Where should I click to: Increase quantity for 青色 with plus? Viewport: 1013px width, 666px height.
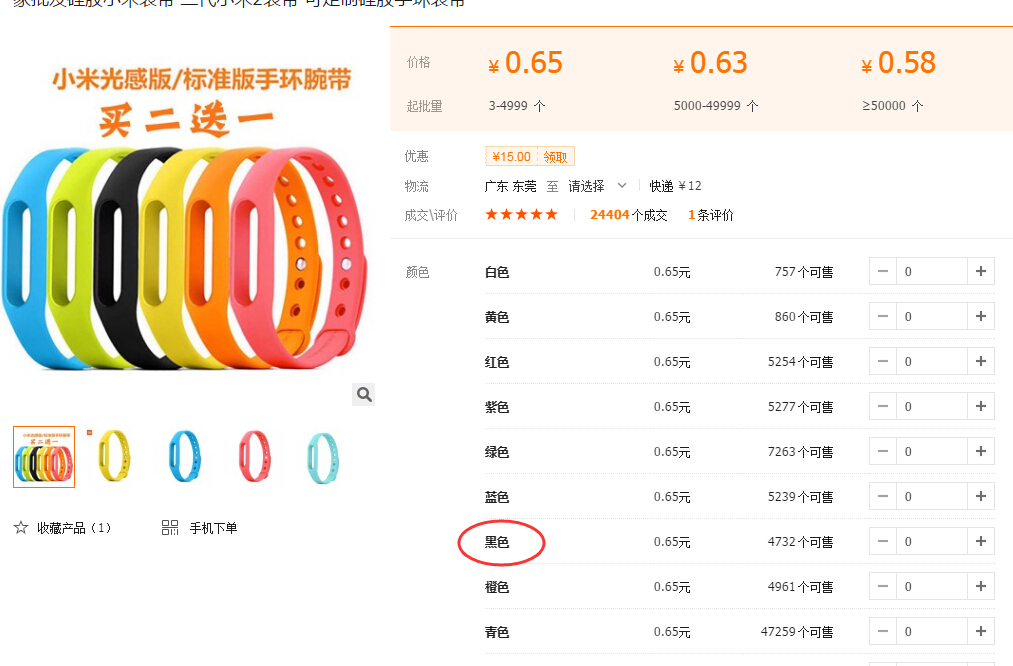coord(981,631)
